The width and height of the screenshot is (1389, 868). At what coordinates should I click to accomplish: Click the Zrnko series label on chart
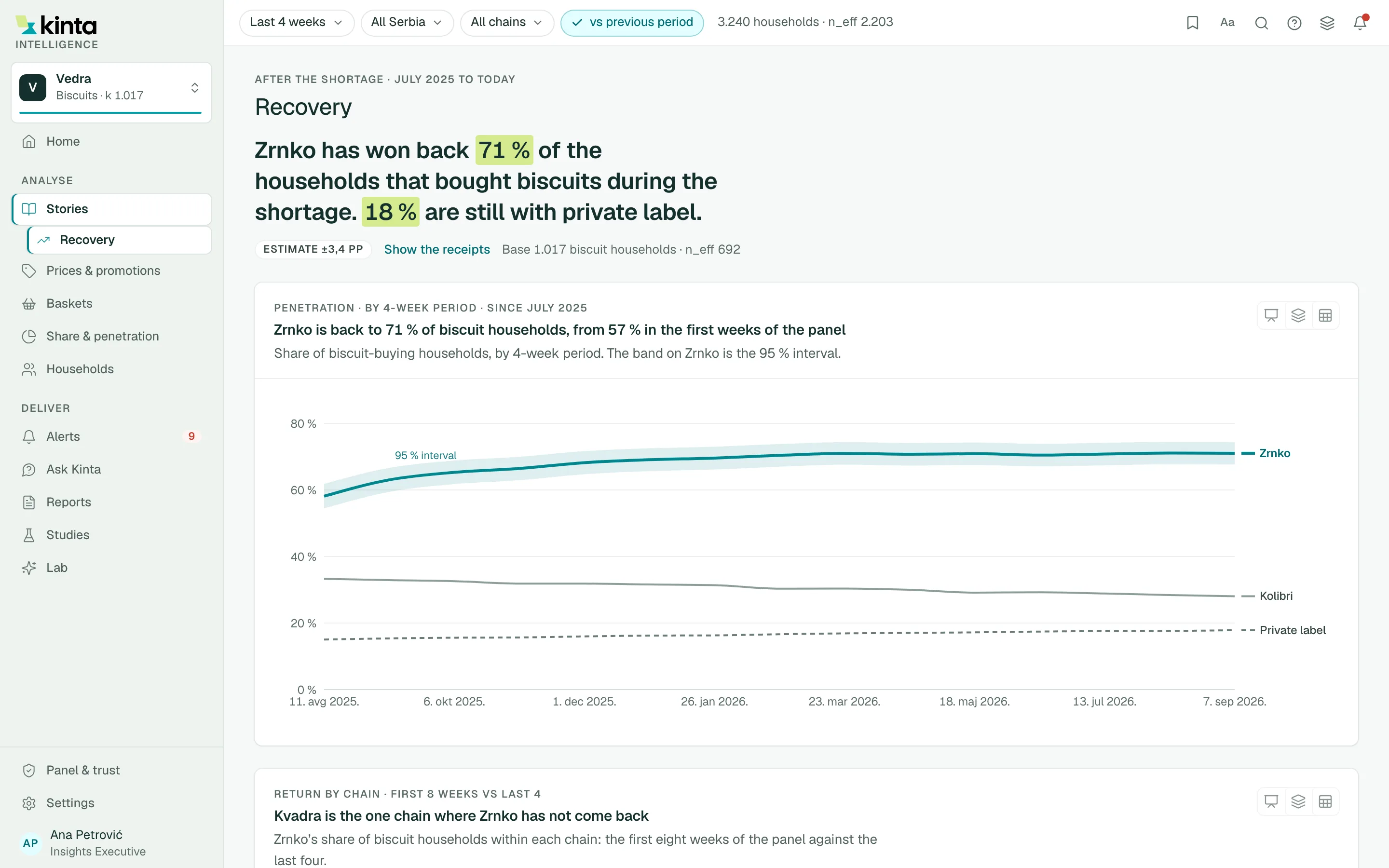(x=1274, y=453)
